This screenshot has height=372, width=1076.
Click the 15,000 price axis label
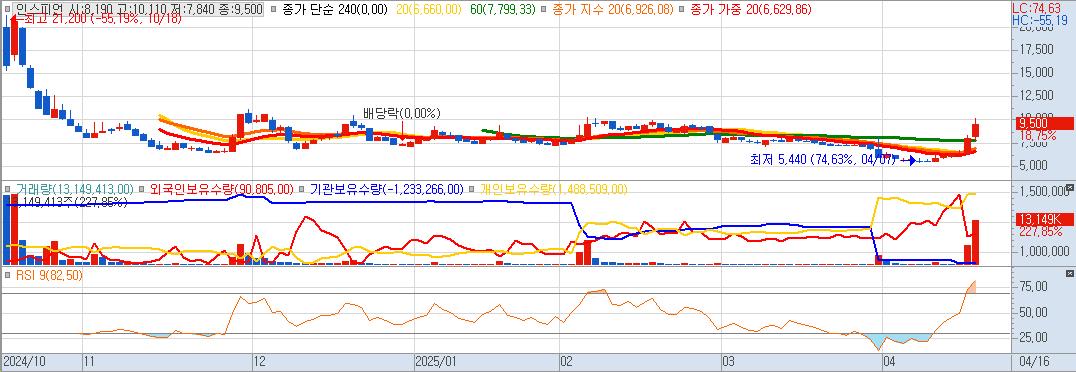tap(1036, 72)
